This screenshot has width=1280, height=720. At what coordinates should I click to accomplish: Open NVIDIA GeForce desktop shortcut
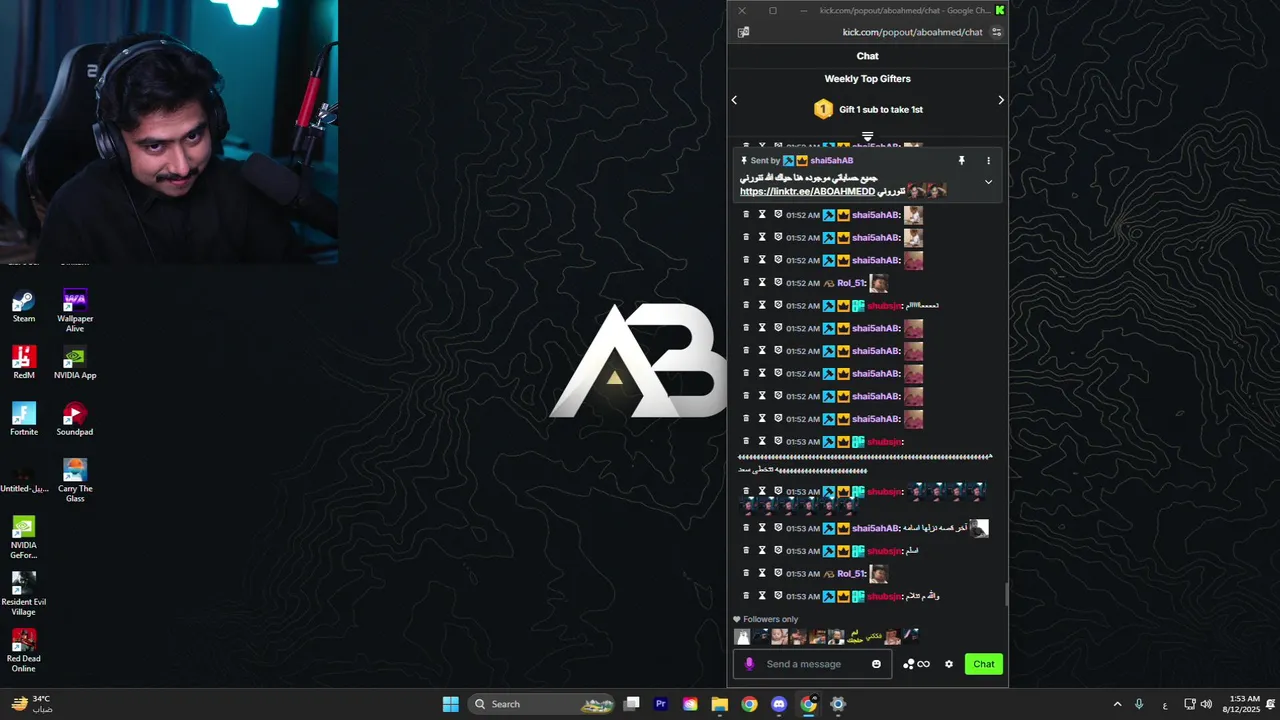tap(24, 538)
